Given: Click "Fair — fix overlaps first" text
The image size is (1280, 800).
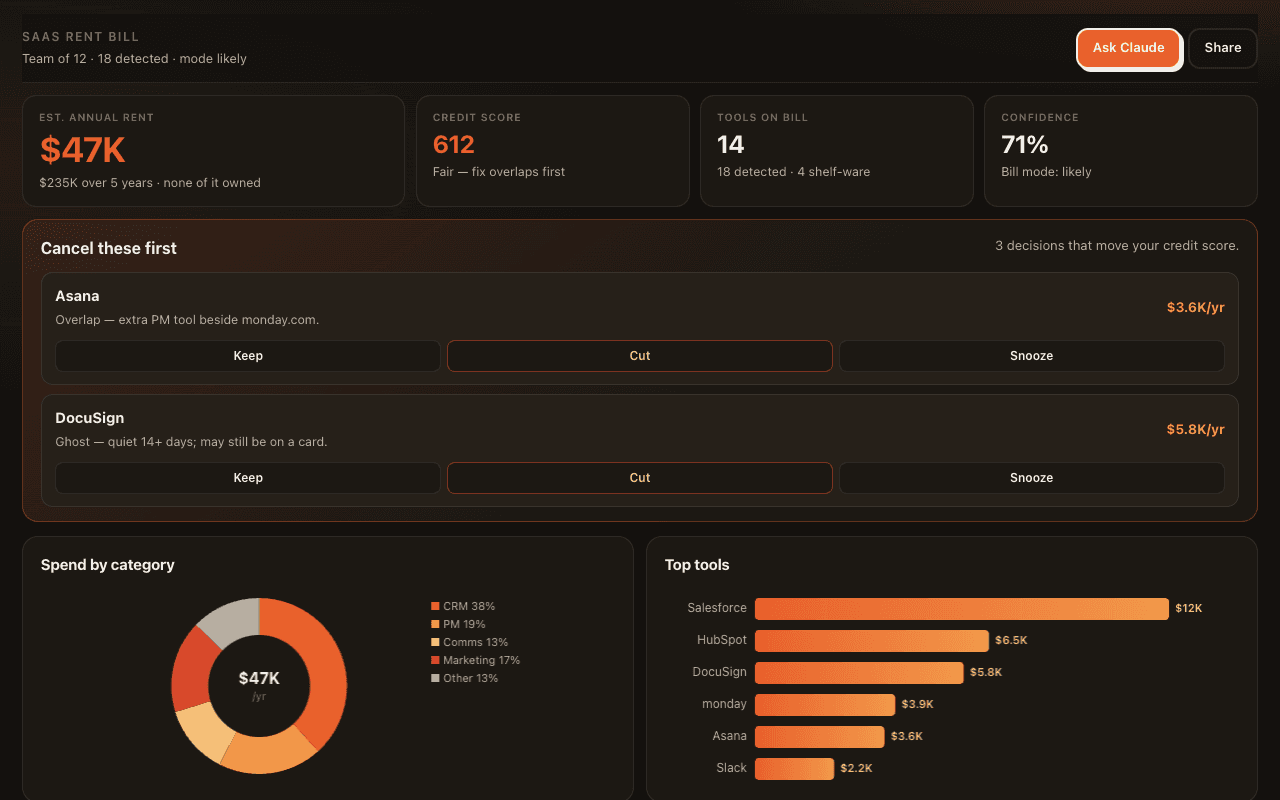Looking at the screenshot, I should click(499, 172).
